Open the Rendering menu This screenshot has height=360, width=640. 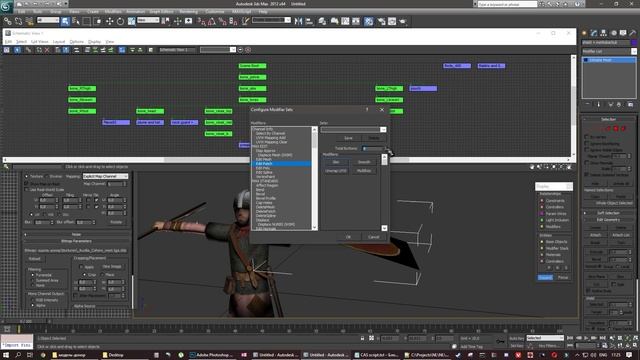[x=189, y=12]
